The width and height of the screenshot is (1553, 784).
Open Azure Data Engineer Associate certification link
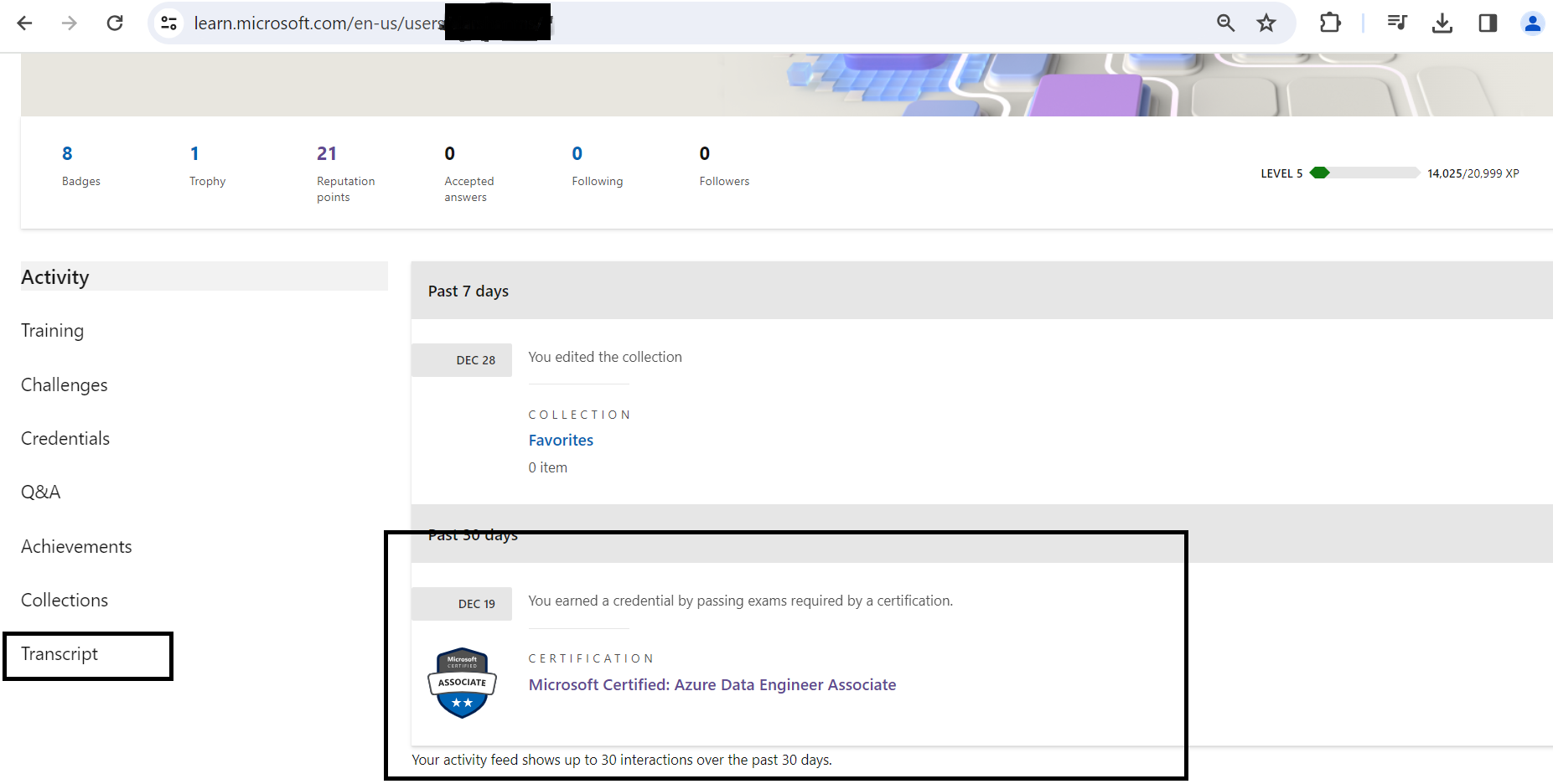(x=712, y=685)
